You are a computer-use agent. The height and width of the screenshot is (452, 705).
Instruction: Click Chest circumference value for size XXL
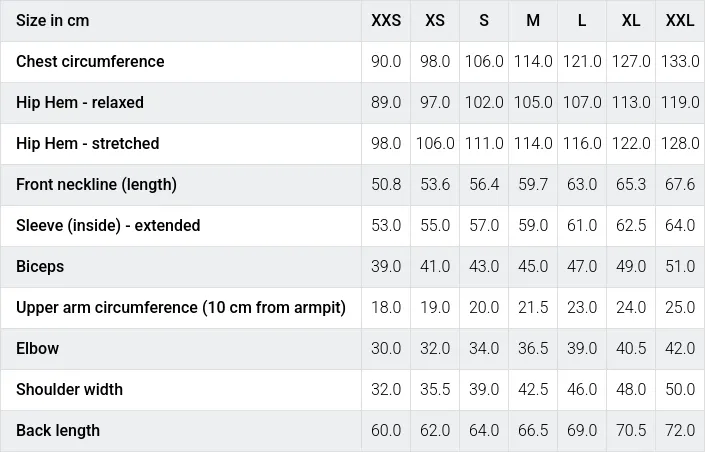click(x=680, y=61)
